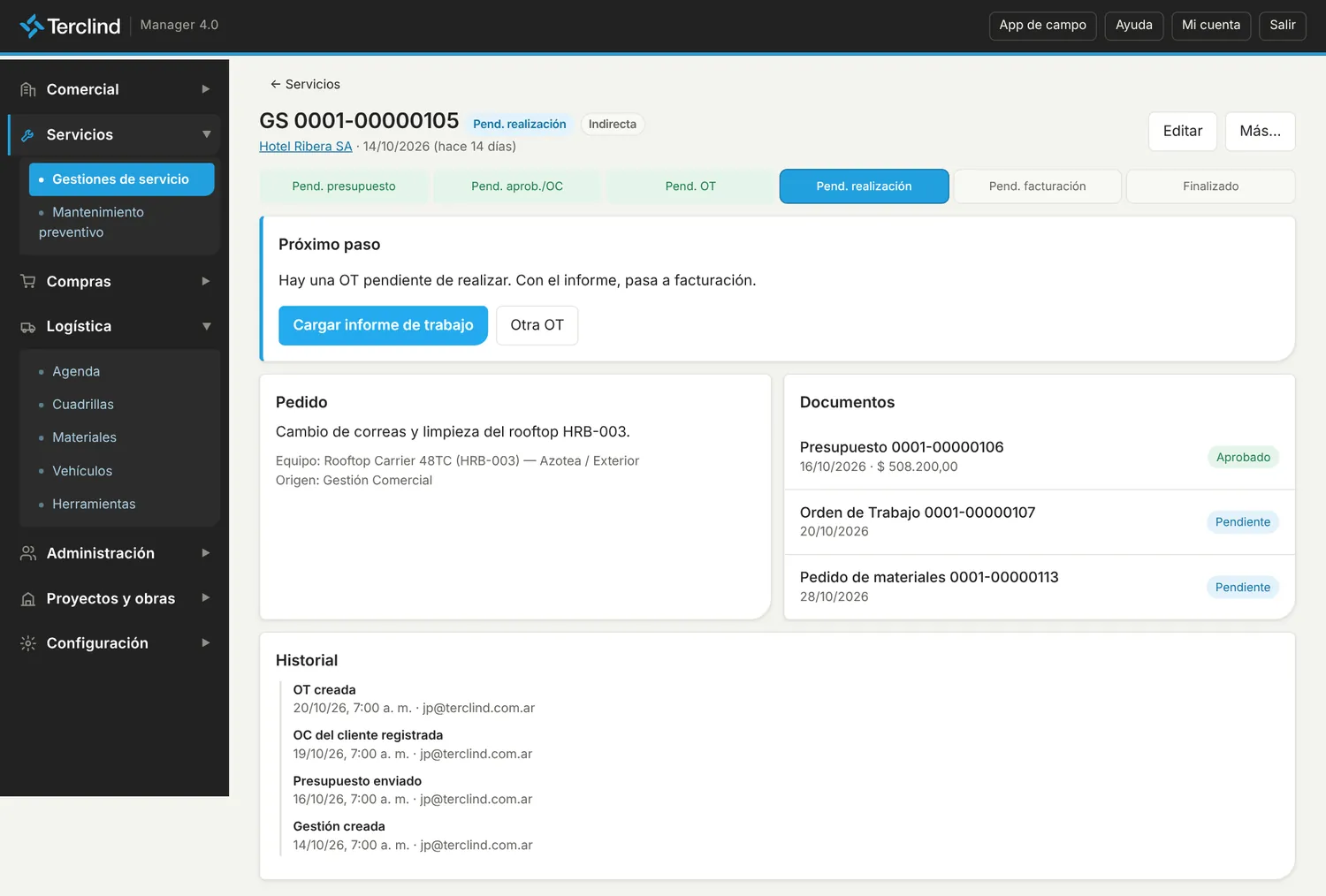
Task: Click the Otra OT button
Action: click(x=537, y=325)
